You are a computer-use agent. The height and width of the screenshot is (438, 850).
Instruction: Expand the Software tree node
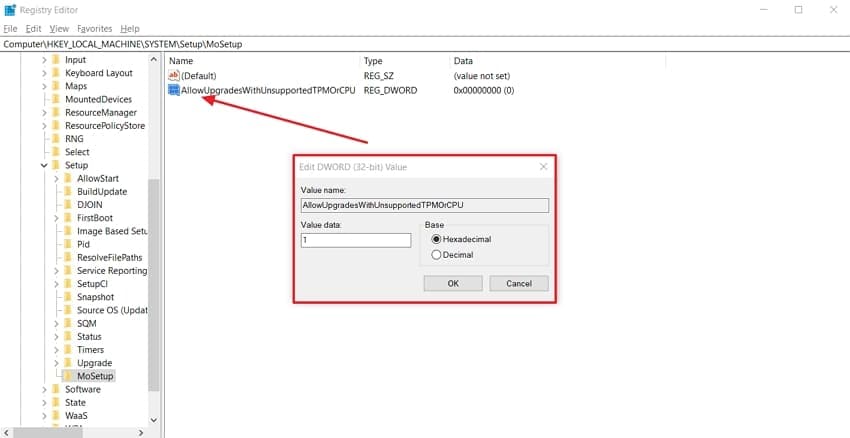click(44, 389)
